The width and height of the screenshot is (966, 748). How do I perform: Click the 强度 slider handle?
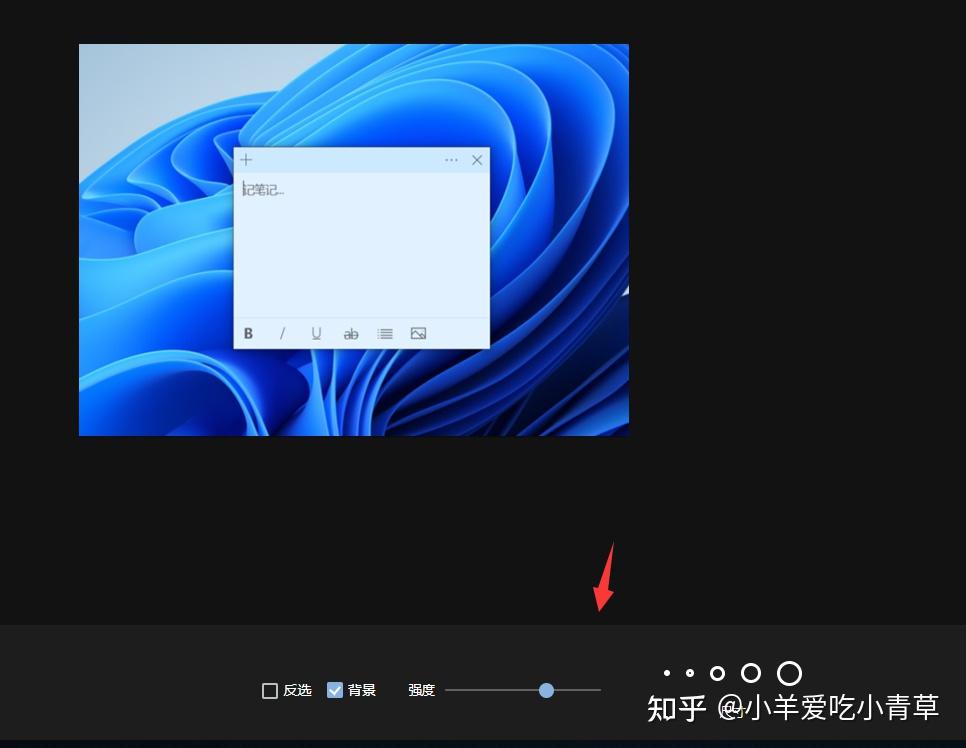546,690
